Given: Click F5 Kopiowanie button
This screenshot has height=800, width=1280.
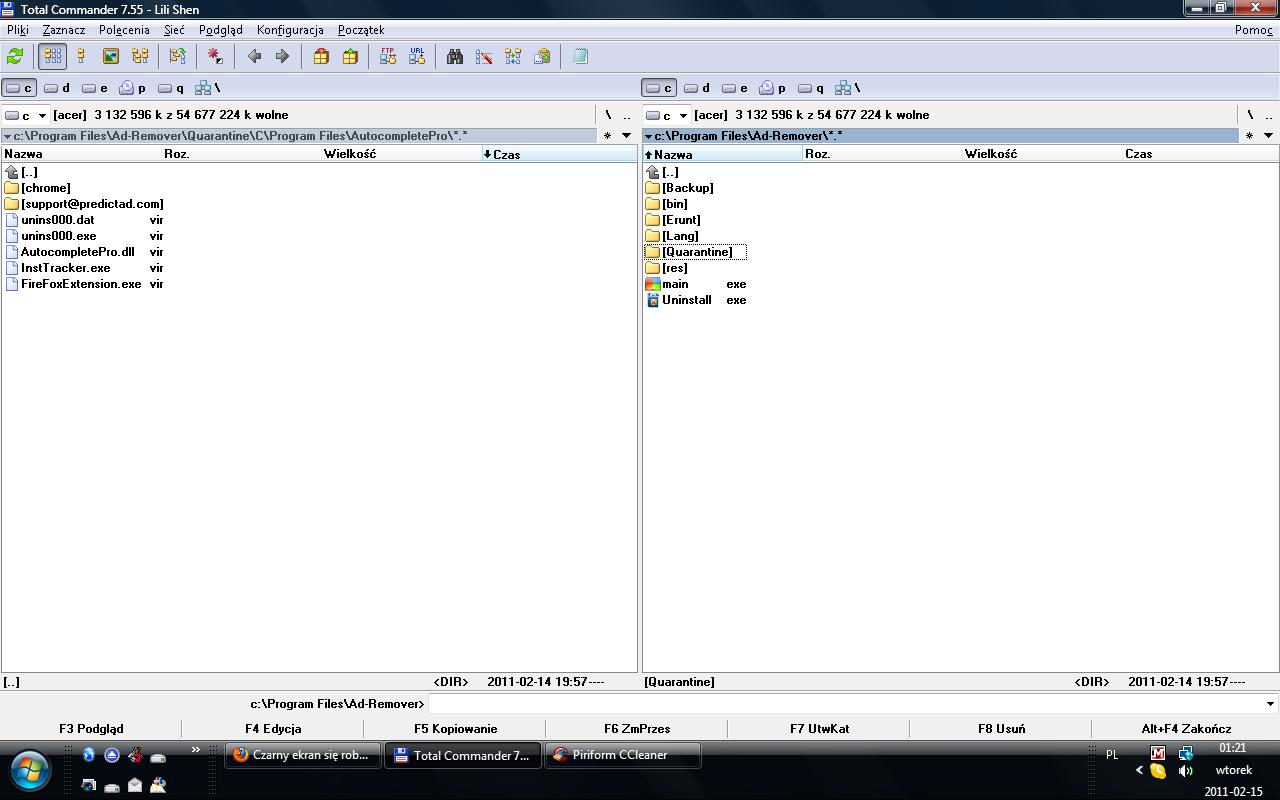Looking at the screenshot, I should (455, 729).
